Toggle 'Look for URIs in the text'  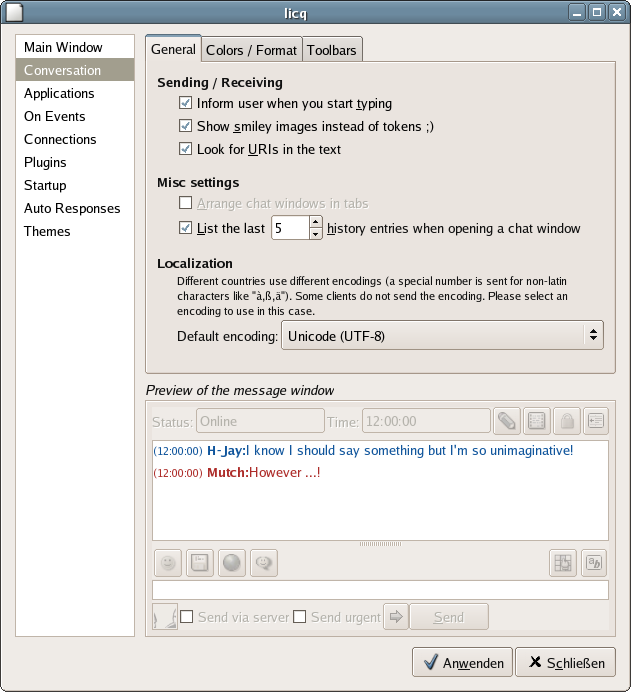pos(185,149)
